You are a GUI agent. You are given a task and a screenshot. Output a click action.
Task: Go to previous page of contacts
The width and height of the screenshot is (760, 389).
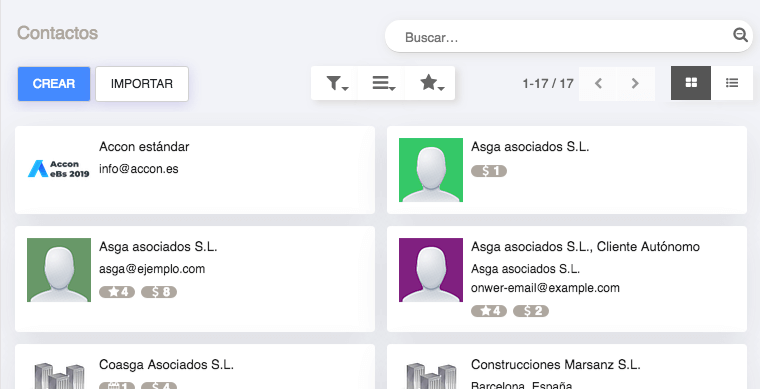(598, 83)
